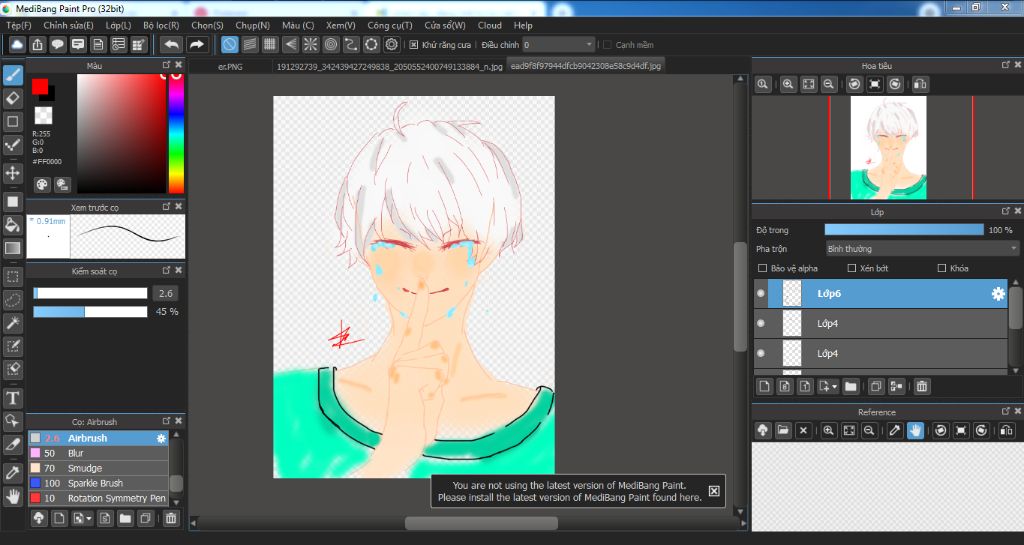This screenshot has width=1024, height=545.
Task: Open the Tệp(F) menu
Action: [19, 25]
